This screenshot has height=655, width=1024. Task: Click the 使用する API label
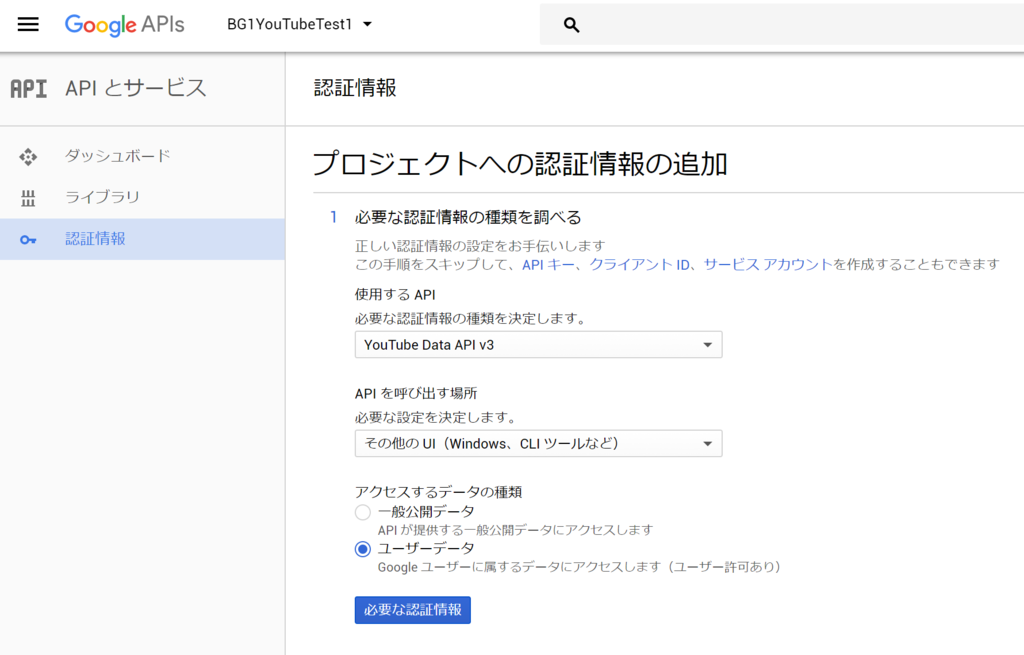pyautogui.click(x=395, y=295)
